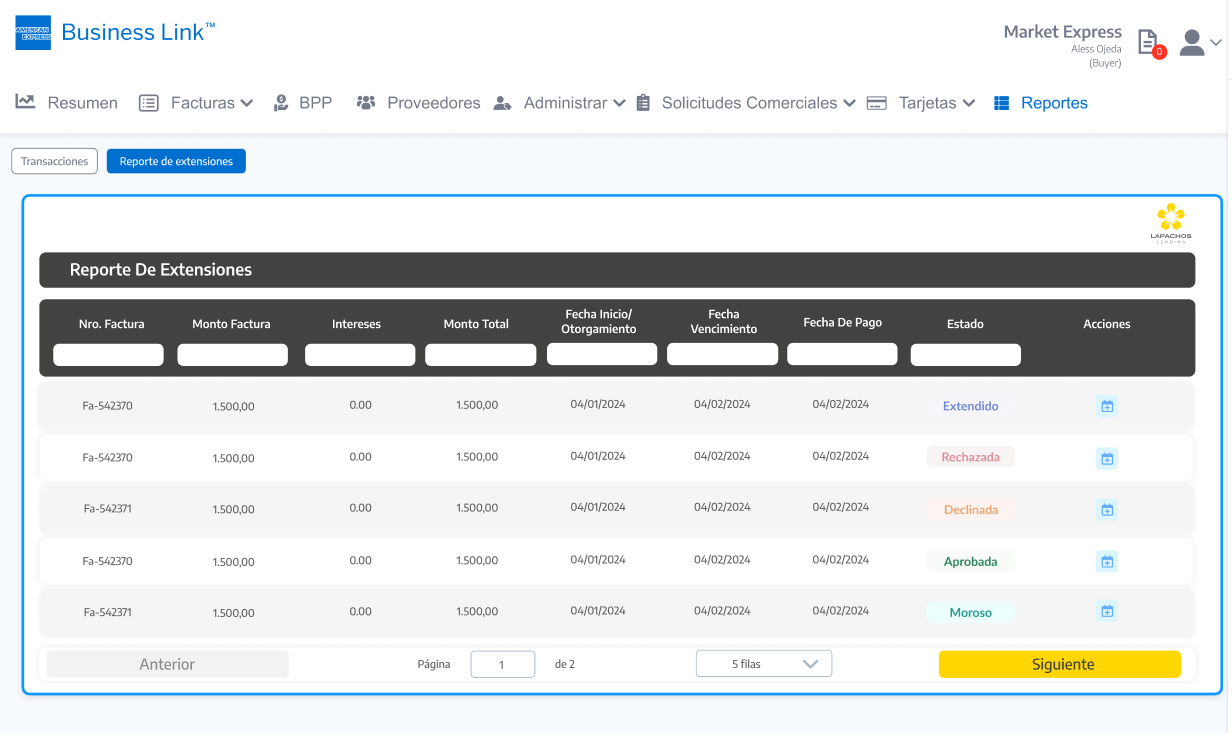Click the page number input box
Viewport: 1232px width, 733px height.
(x=502, y=664)
